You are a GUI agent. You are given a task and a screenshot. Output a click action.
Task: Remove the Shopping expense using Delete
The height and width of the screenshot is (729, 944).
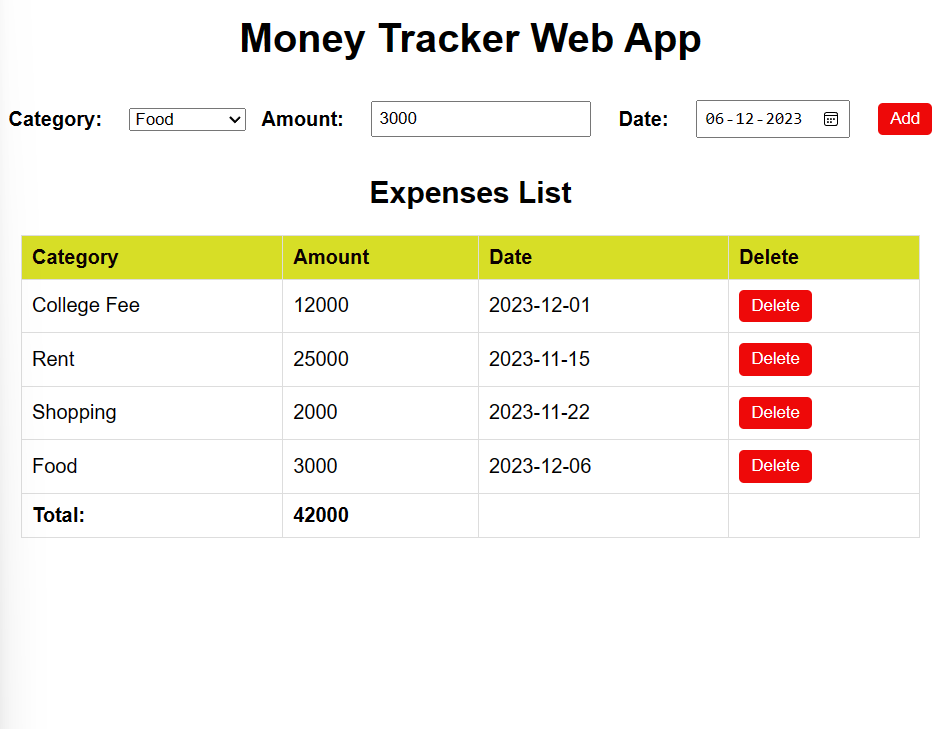click(775, 413)
